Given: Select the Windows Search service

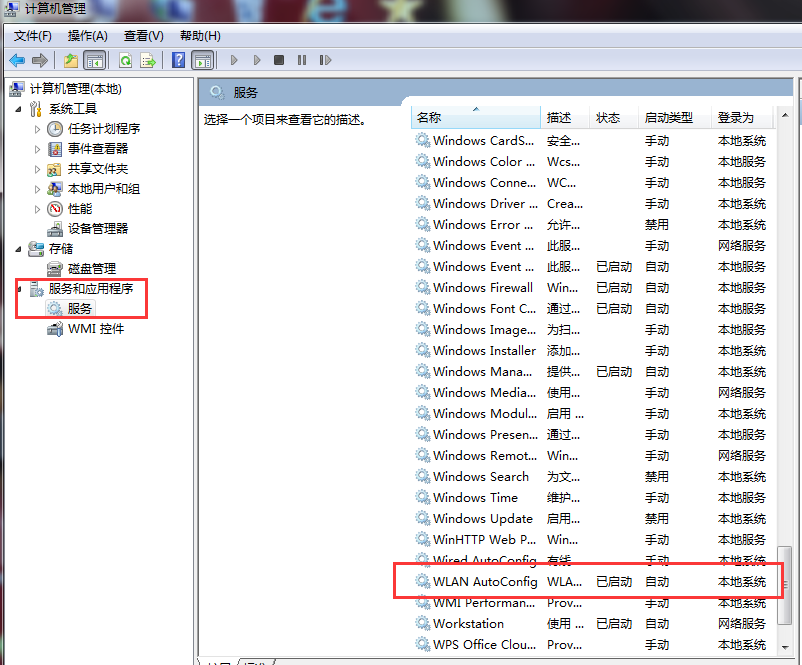Looking at the screenshot, I should click(591, 476).
